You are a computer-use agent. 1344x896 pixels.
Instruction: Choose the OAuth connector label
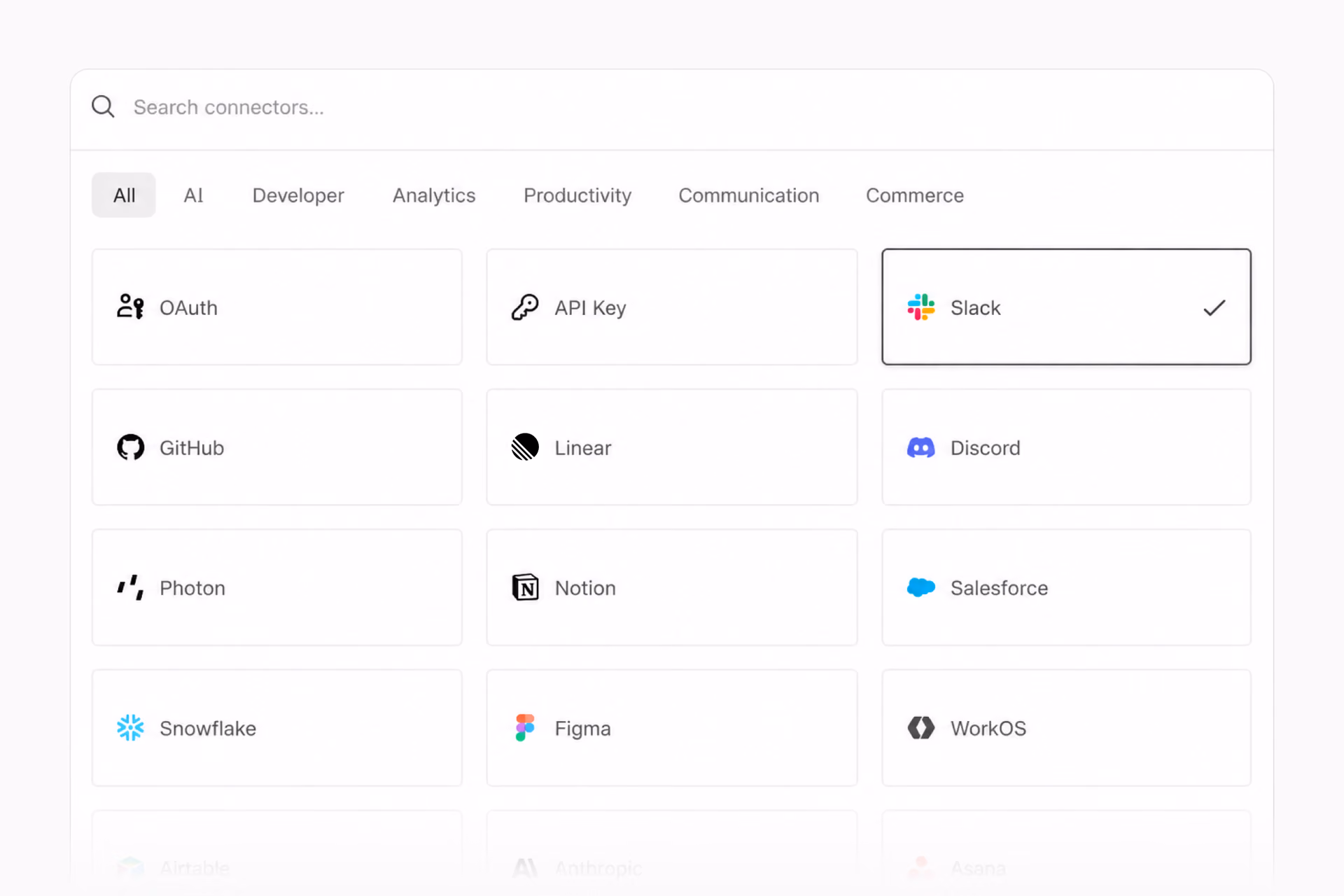(x=188, y=308)
